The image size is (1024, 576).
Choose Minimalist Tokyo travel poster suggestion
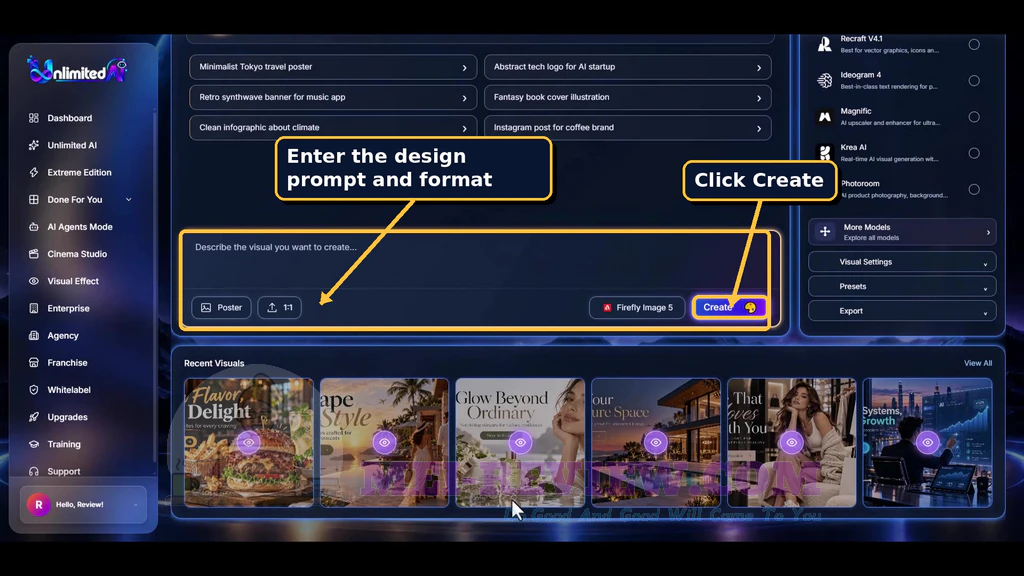333,67
